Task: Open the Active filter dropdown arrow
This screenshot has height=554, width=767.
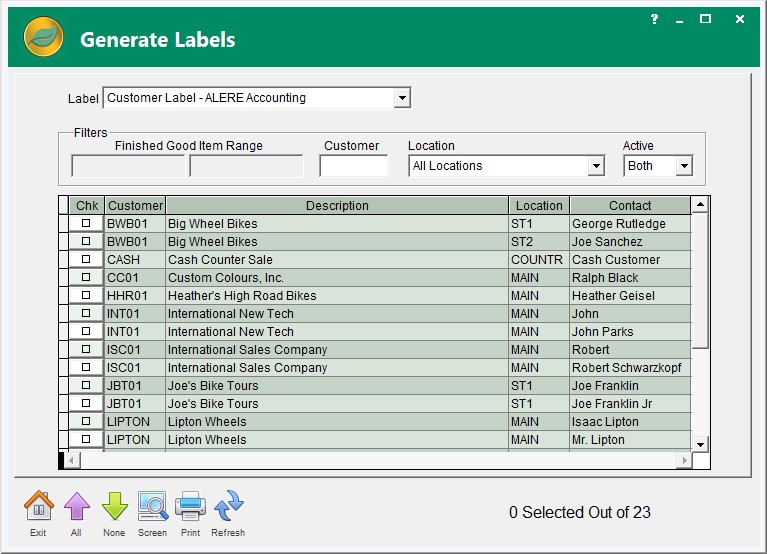Action: [x=684, y=166]
